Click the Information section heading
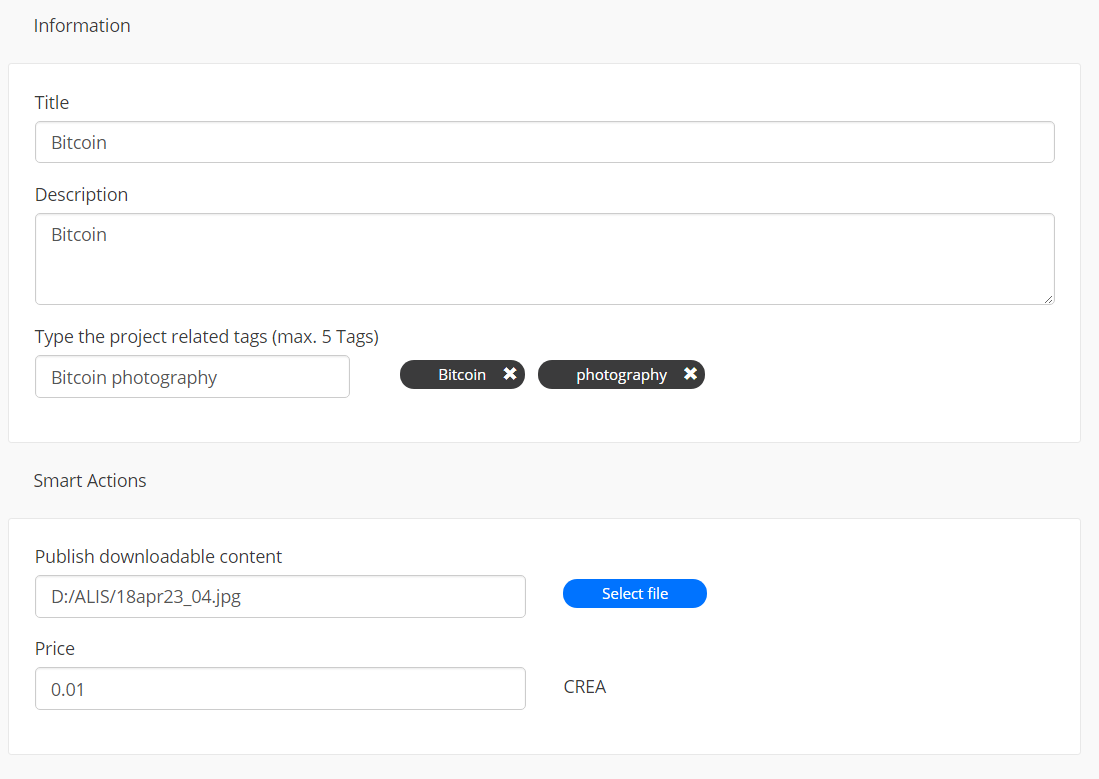The width and height of the screenshot is (1099, 779). [x=82, y=25]
